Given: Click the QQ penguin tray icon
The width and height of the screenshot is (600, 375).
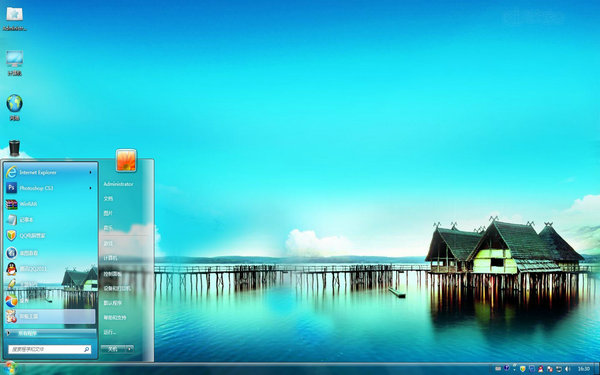Looking at the screenshot, I should coord(541,369).
